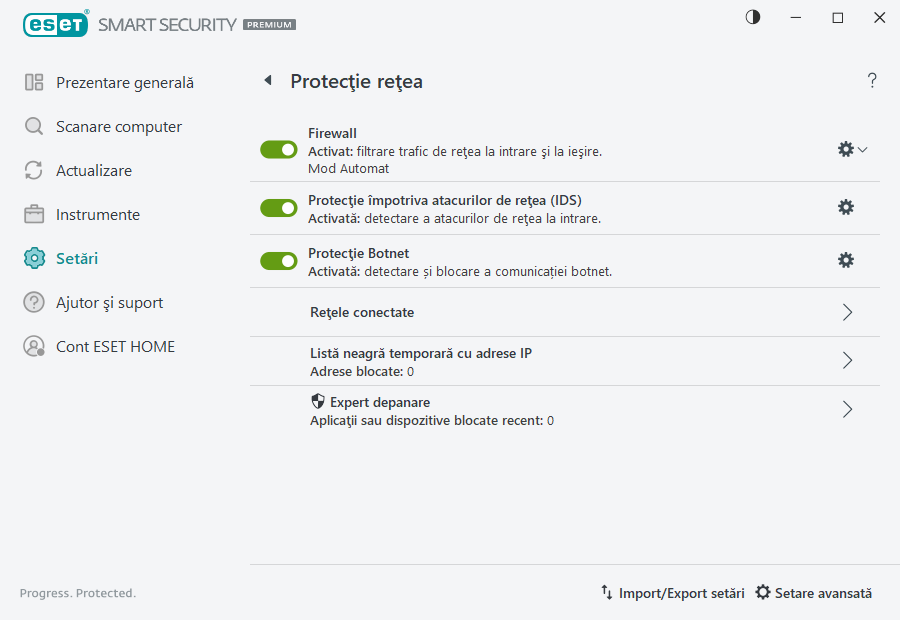Open Setare avansată
900x620 pixels.
pyautogui.click(x=813, y=593)
